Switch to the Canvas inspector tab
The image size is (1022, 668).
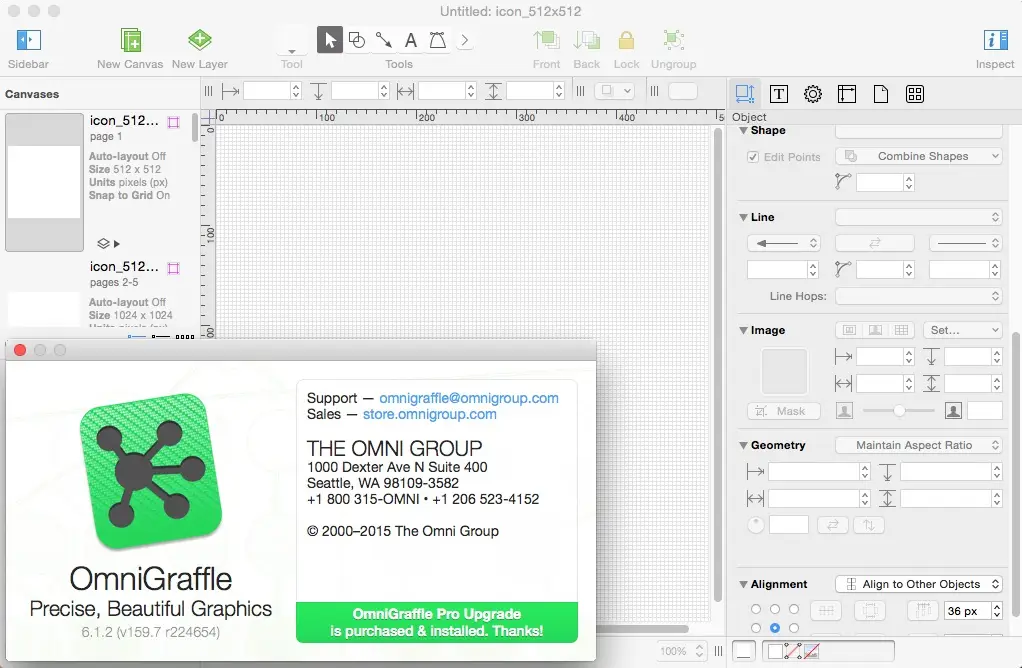pos(847,94)
